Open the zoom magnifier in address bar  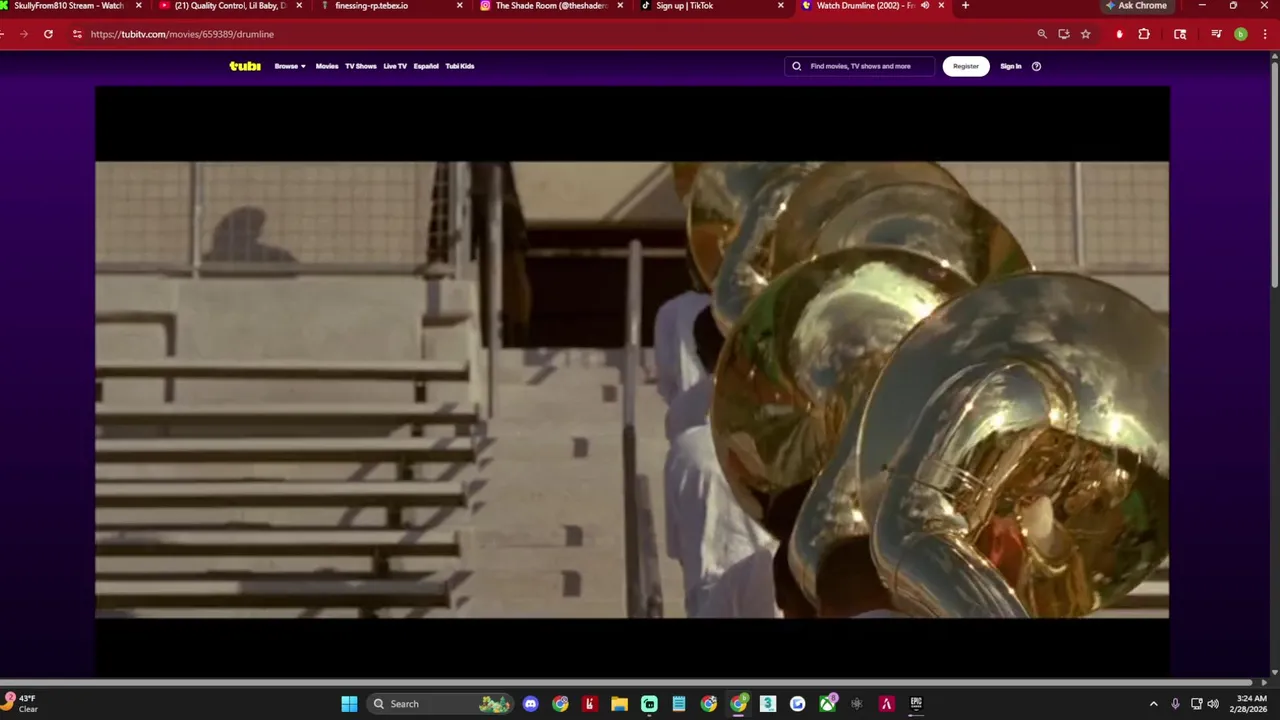tap(1042, 34)
